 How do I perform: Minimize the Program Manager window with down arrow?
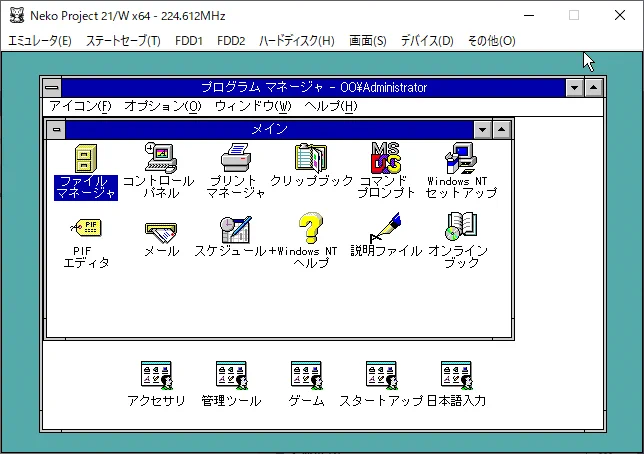tap(575, 88)
